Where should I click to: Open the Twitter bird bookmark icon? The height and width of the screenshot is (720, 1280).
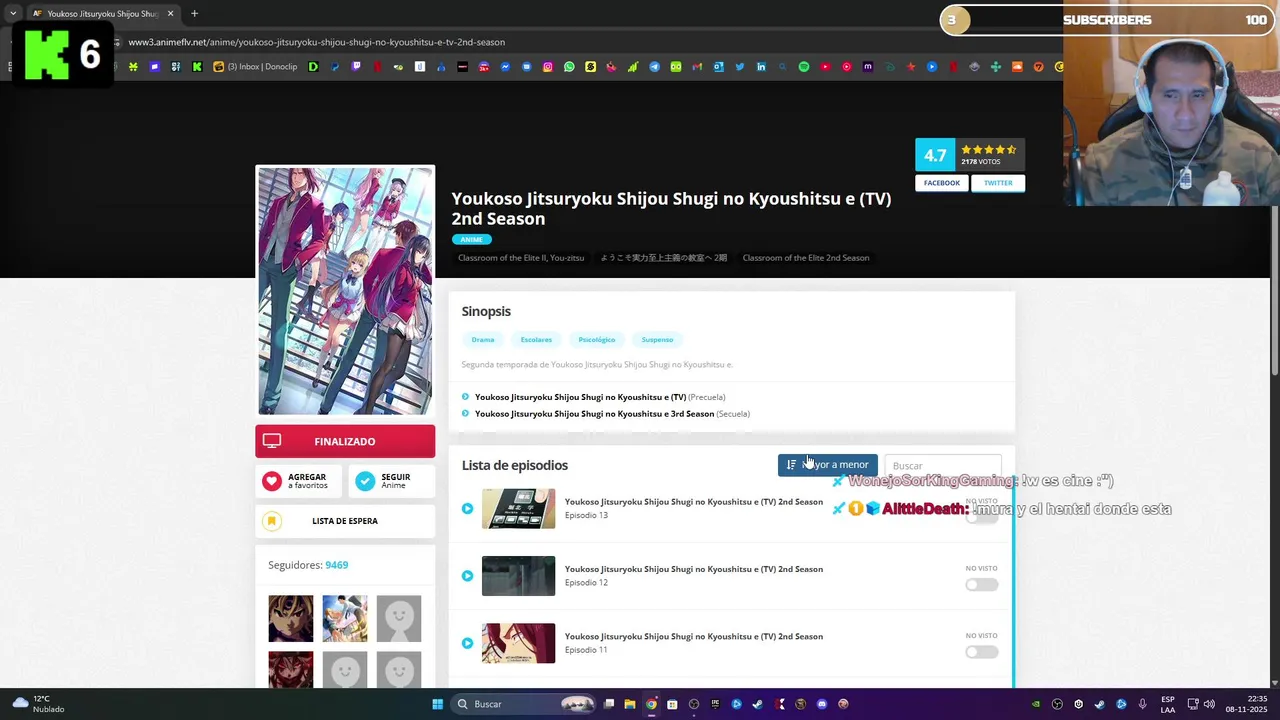[740, 67]
